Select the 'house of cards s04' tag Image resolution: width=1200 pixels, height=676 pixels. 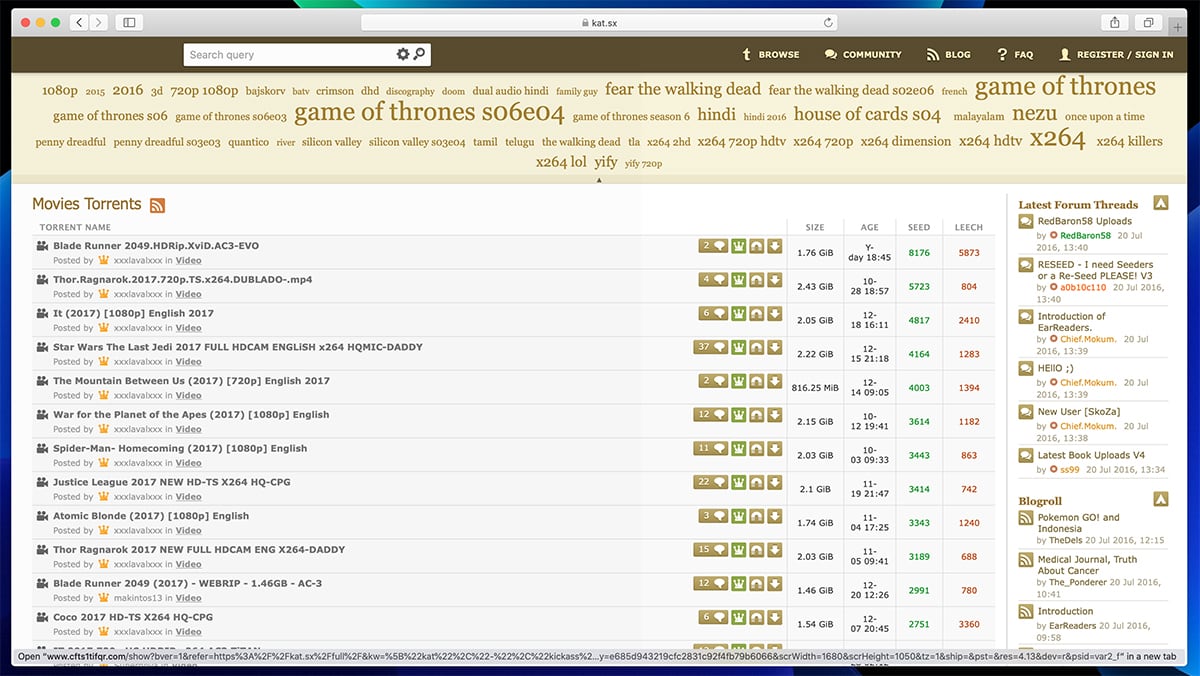click(867, 114)
